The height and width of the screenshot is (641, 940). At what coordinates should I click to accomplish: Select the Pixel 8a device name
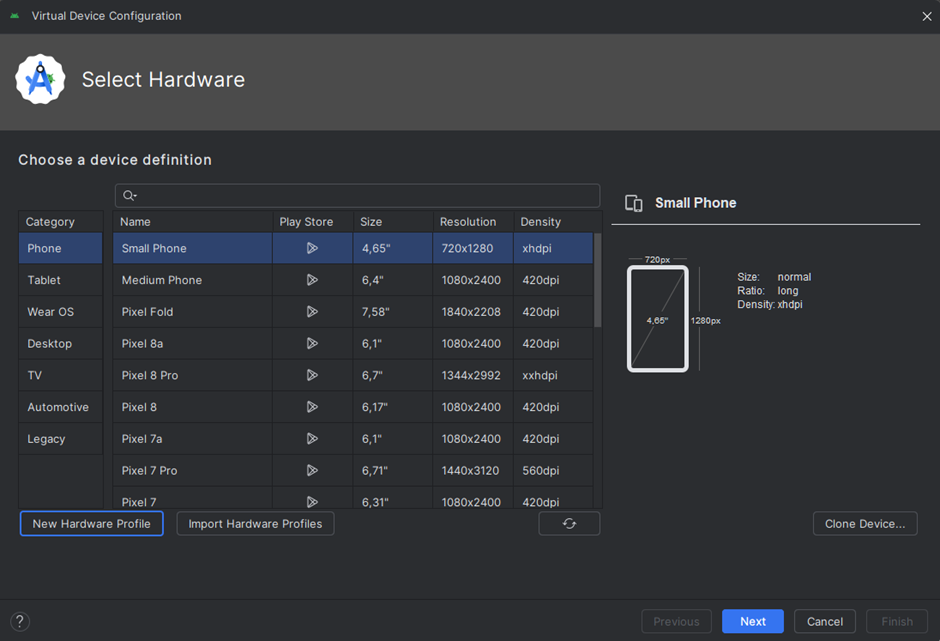tap(142, 344)
